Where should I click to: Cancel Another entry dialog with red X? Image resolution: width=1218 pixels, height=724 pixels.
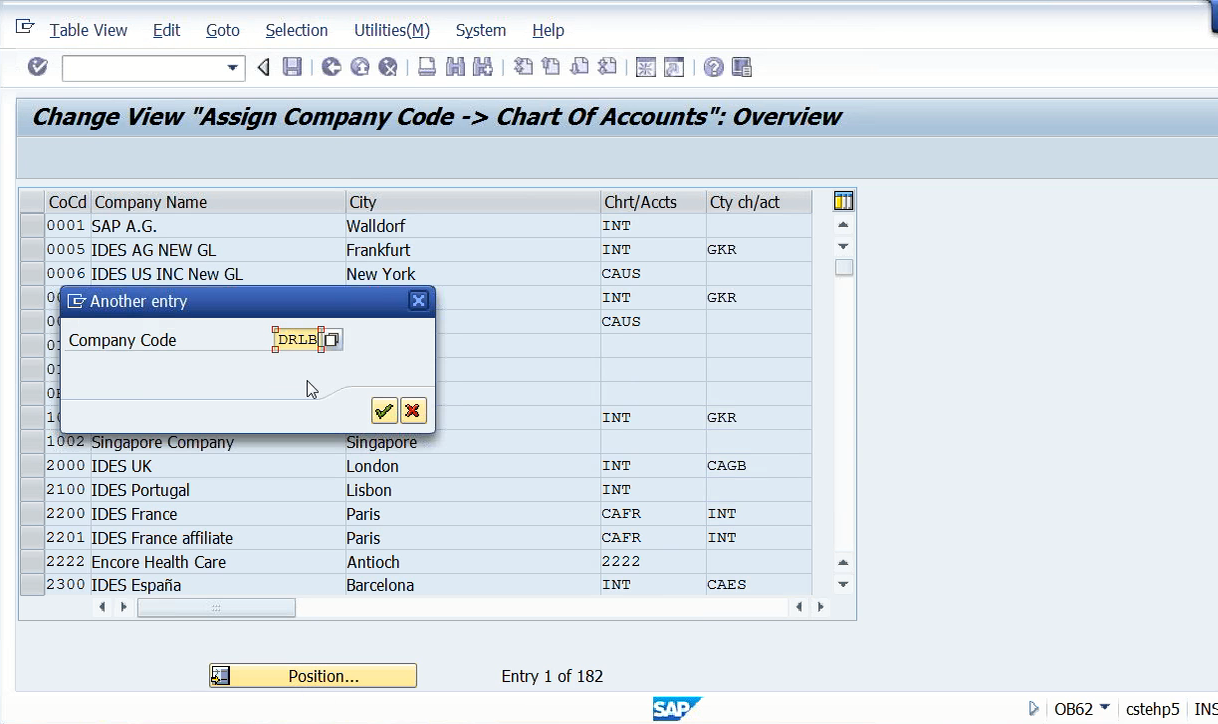[413, 410]
